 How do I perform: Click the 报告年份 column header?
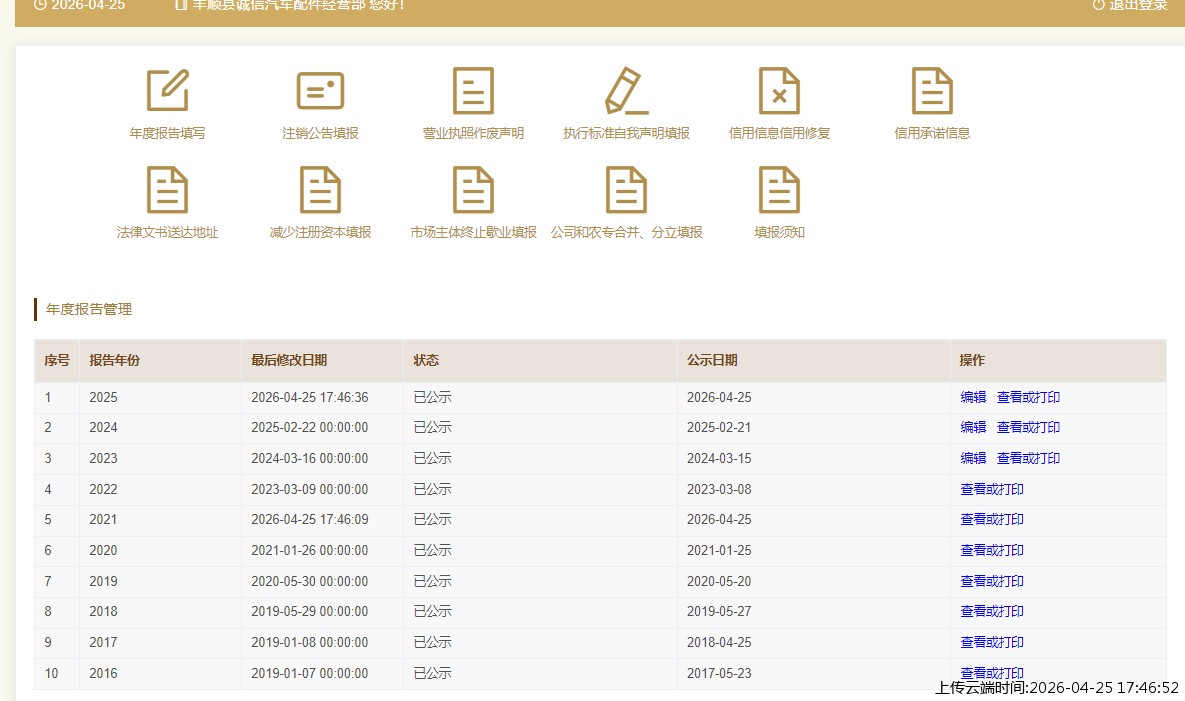point(114,360)
